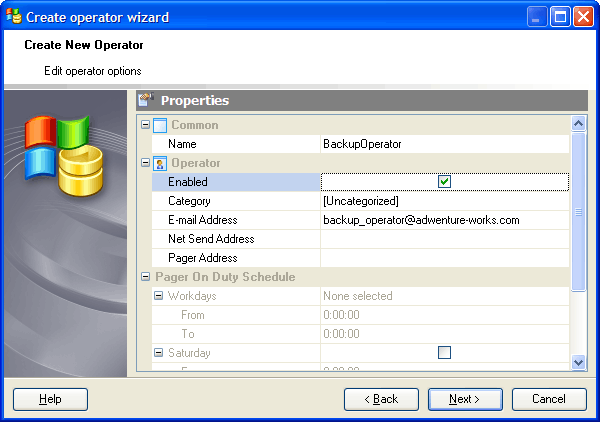This screenshot has width=600, height=422.
Task: Click the SQL database logo image
Action: click(x=64, y=156)
